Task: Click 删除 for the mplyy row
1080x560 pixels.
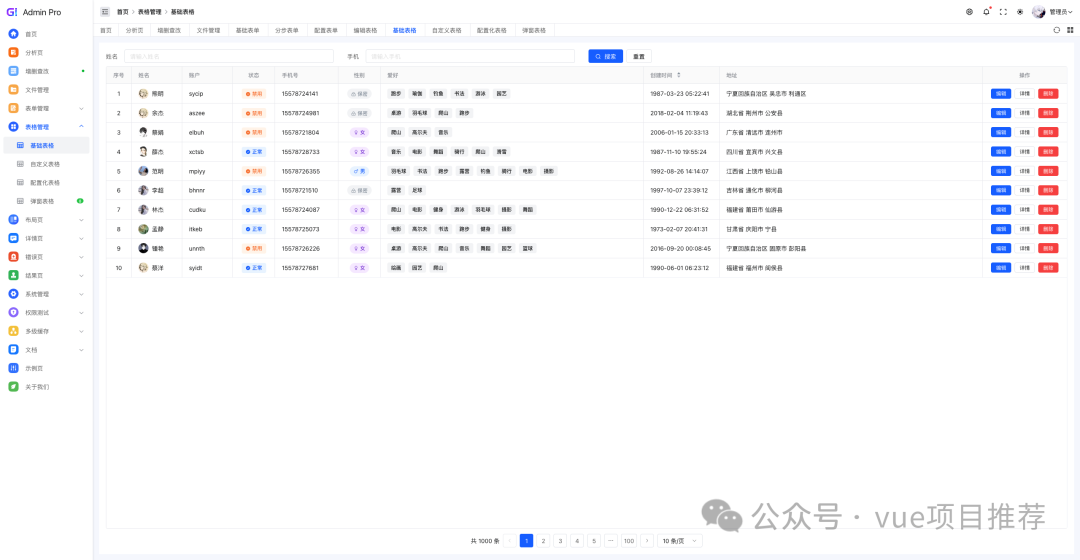Action: pos(1048,171)
